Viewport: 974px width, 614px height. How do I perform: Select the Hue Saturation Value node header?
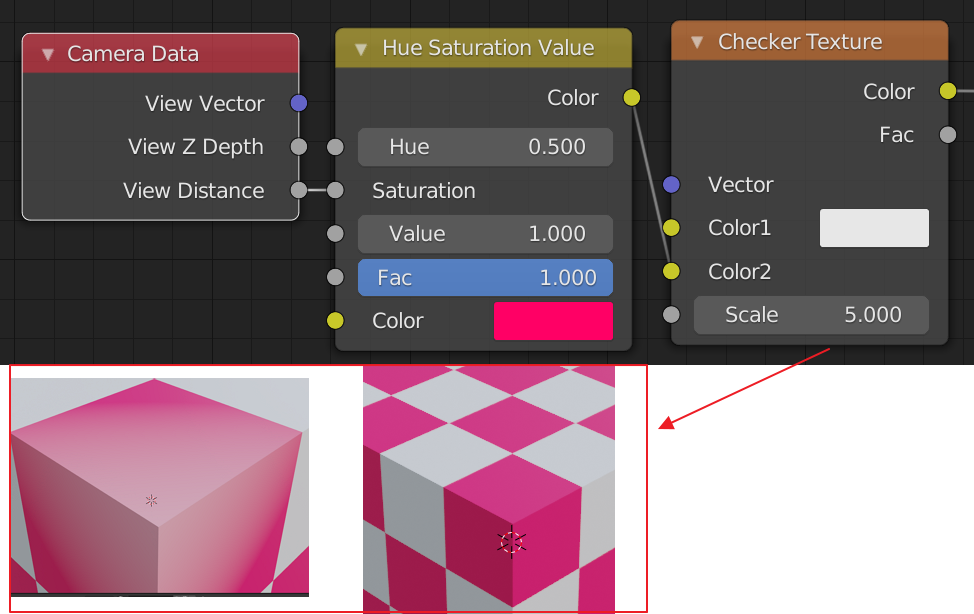coord(483,48)
